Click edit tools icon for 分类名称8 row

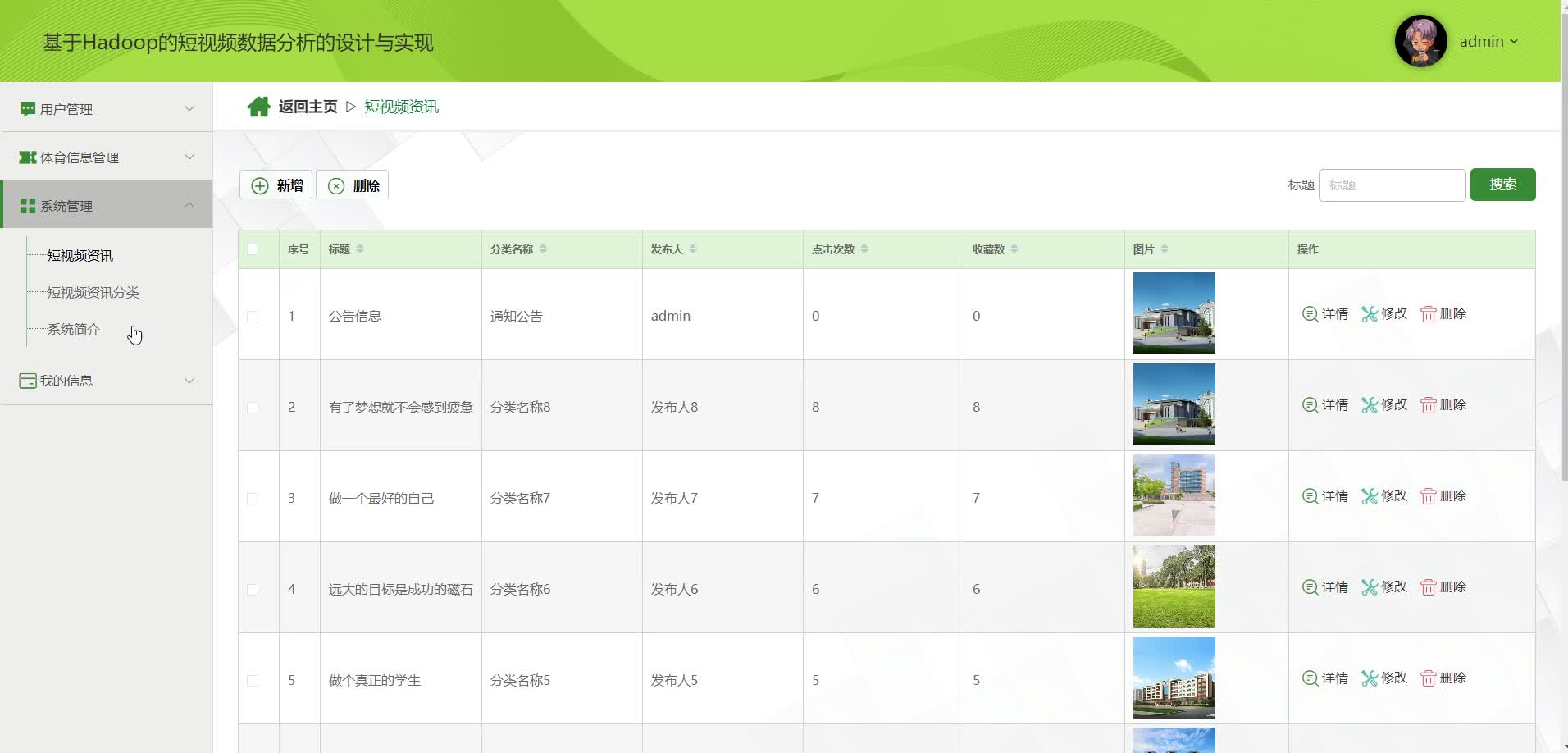pos(1369,404)
